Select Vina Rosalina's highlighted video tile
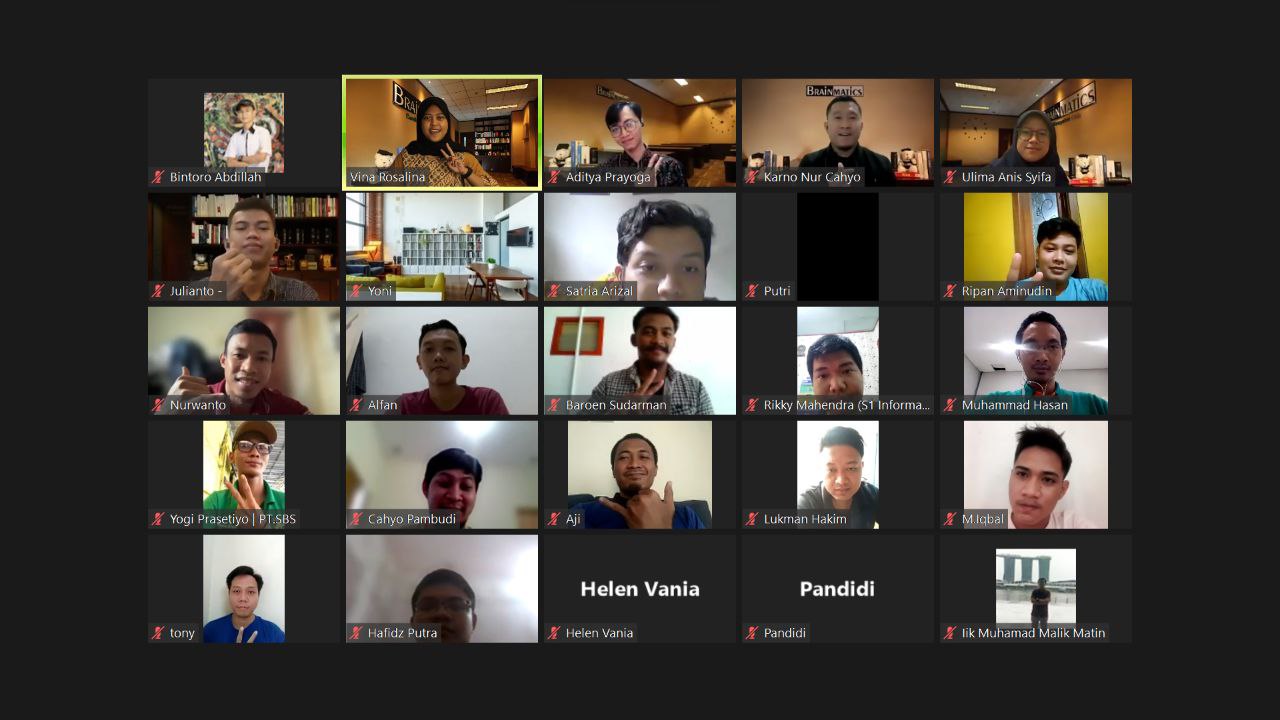 click(x=442, y=133)
